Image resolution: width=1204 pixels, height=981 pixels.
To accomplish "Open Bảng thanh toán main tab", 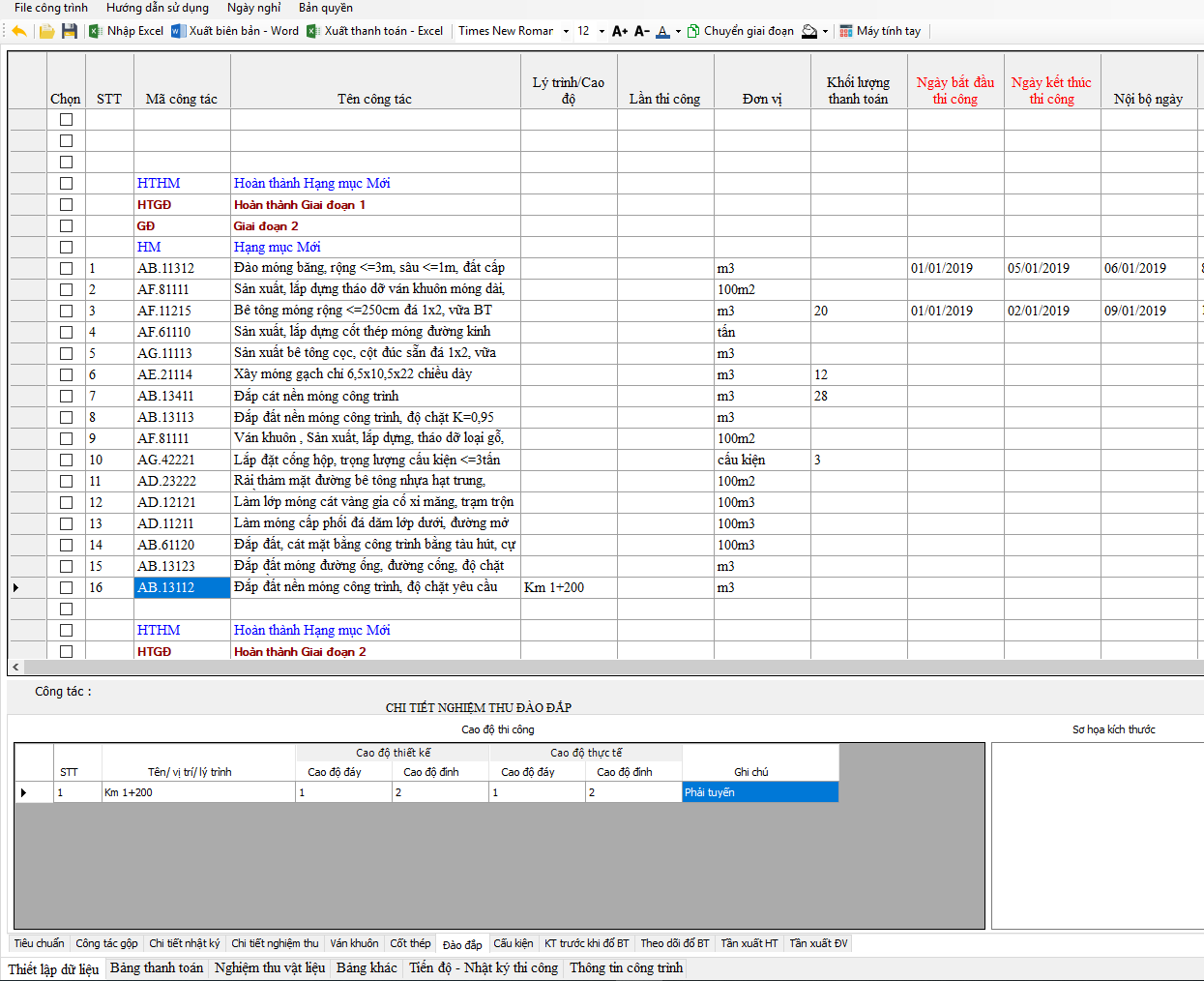I will pyautogui.click(x=157, y=967).
